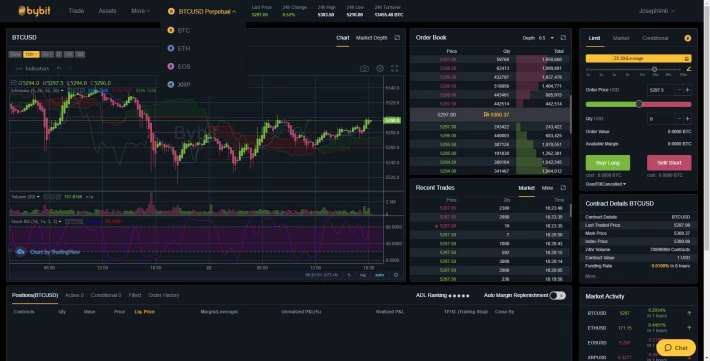
Task: Click the Order Price input field
Action: pyautogui.click(x=661, y=90)
